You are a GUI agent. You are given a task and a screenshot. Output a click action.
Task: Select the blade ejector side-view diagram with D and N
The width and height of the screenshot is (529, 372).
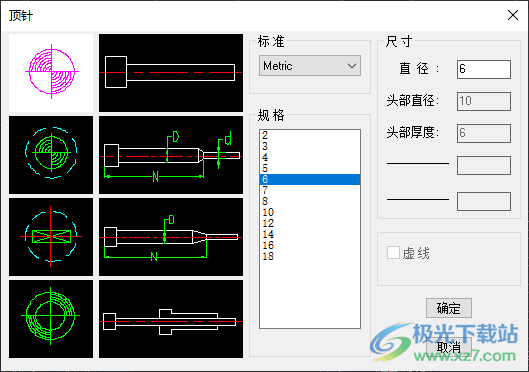click(x=171, y=237)
